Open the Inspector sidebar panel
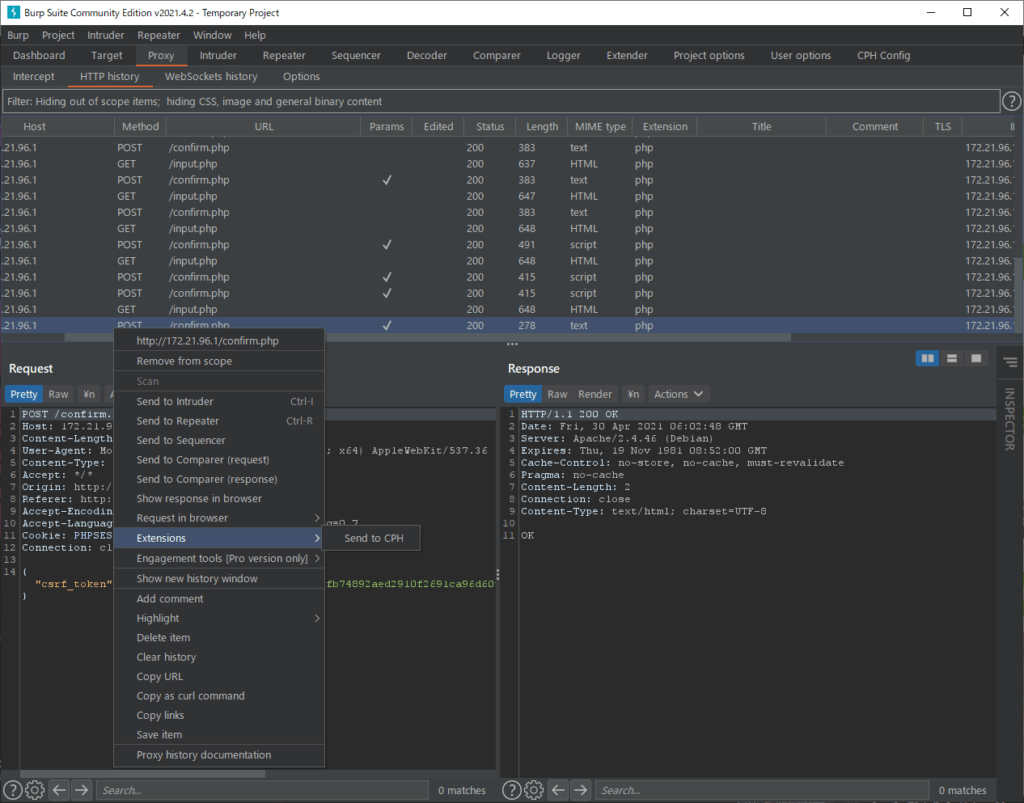Screen dimensions: 1024x803 (x=1010, y=422)
